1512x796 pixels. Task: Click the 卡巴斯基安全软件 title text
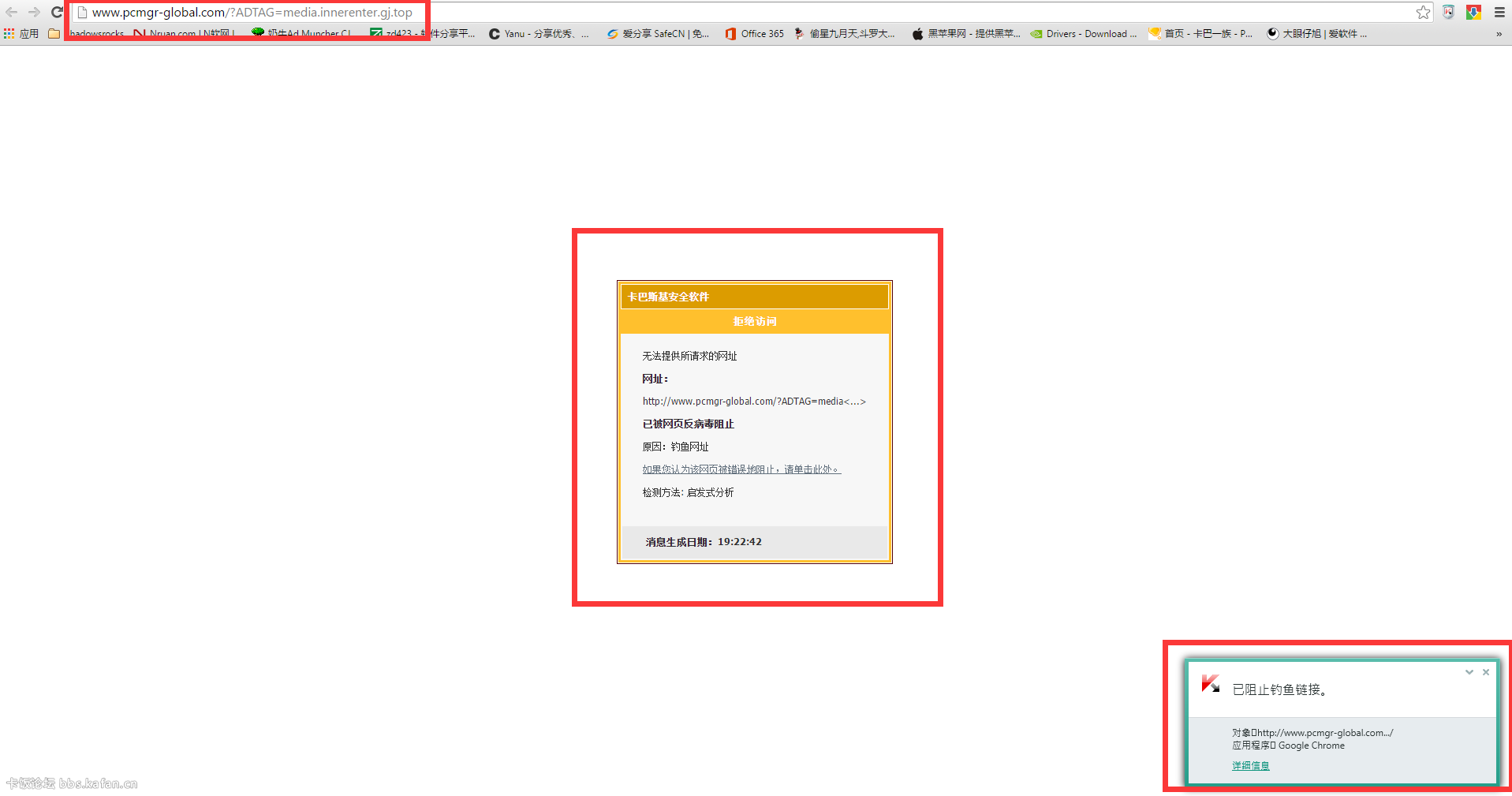[x=668, y=297]
